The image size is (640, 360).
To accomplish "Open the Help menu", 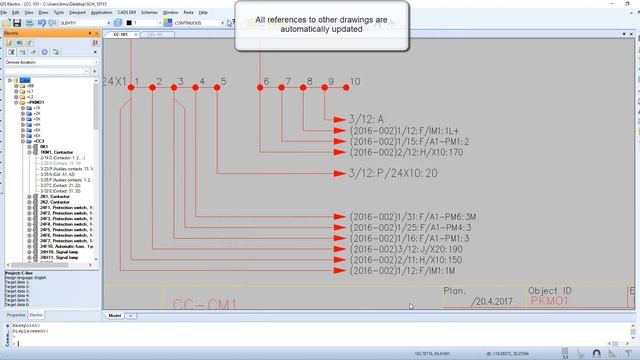I will tap(203, 13).
